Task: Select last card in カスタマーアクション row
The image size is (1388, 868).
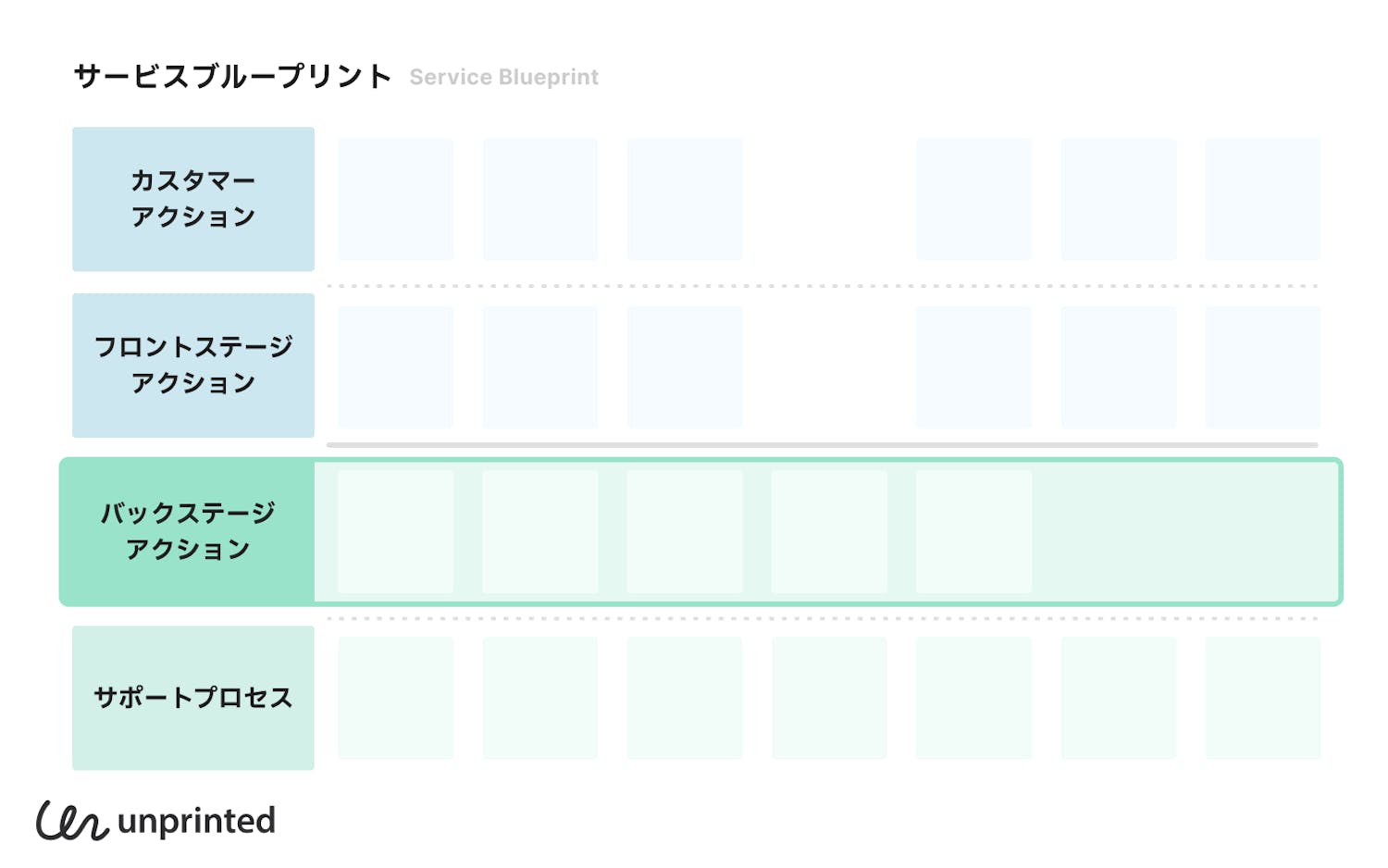Action: [x=1262, y=199]
